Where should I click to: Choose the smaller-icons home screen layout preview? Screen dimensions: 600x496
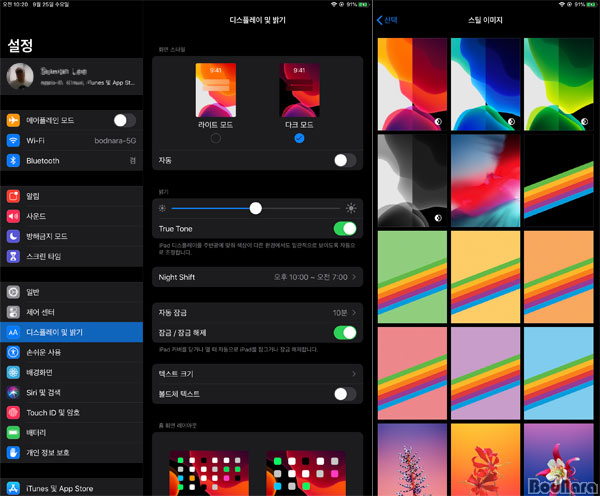(209, 473)
